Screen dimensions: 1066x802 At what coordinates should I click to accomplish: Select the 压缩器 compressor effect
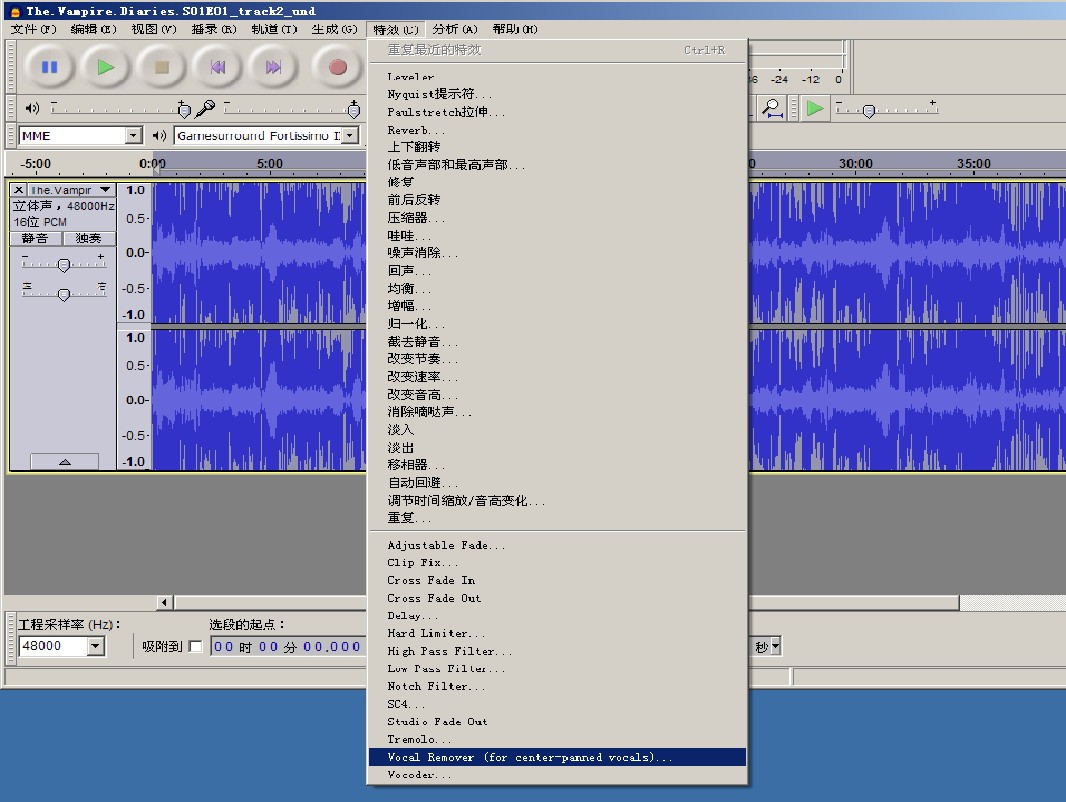coord(557,217)
